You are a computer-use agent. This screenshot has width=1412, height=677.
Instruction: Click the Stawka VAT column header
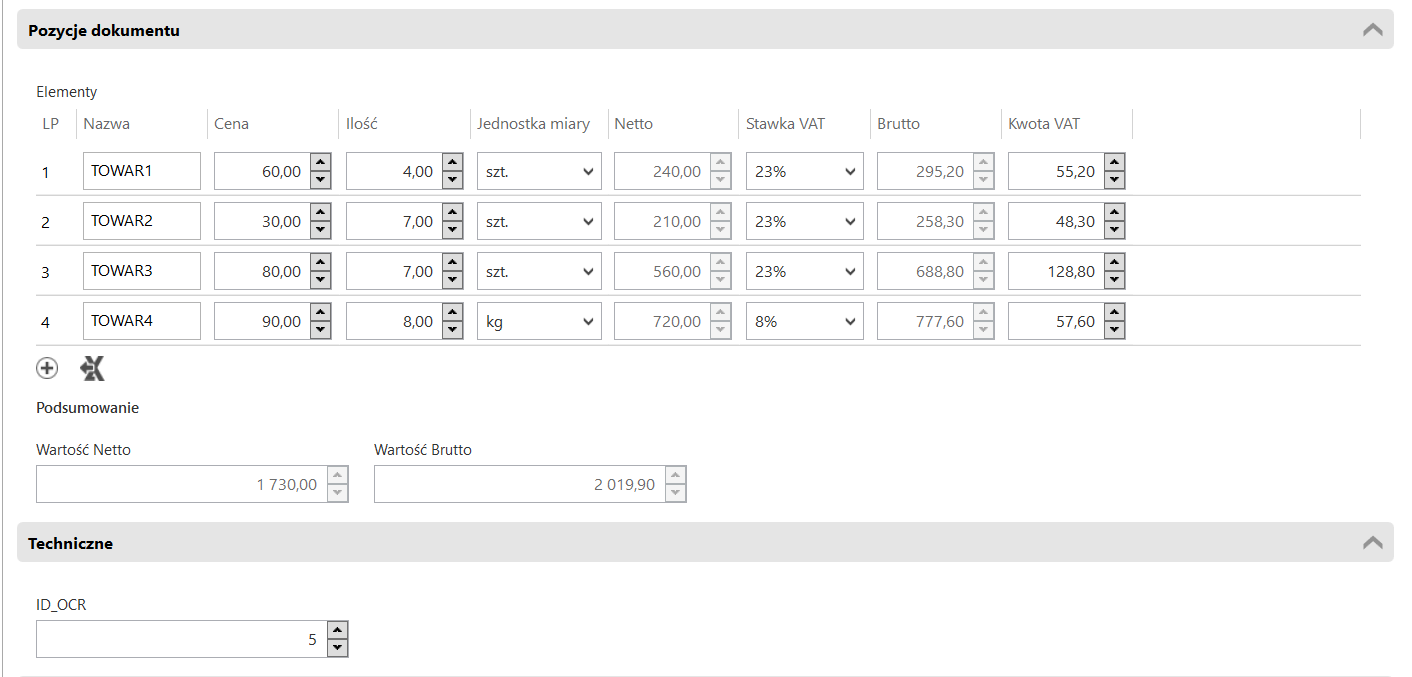pos(785,124)
